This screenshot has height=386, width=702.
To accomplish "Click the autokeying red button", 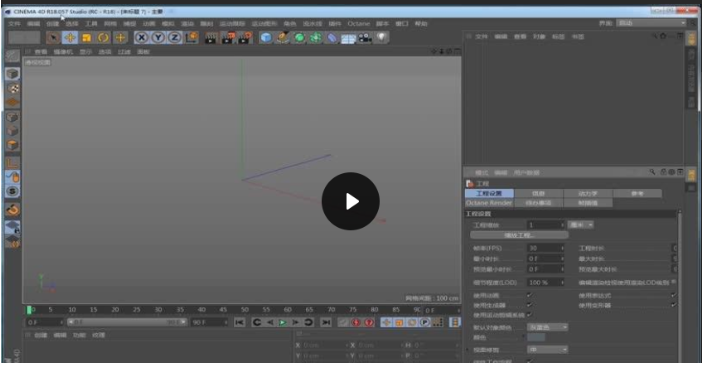I will (369, 322).
